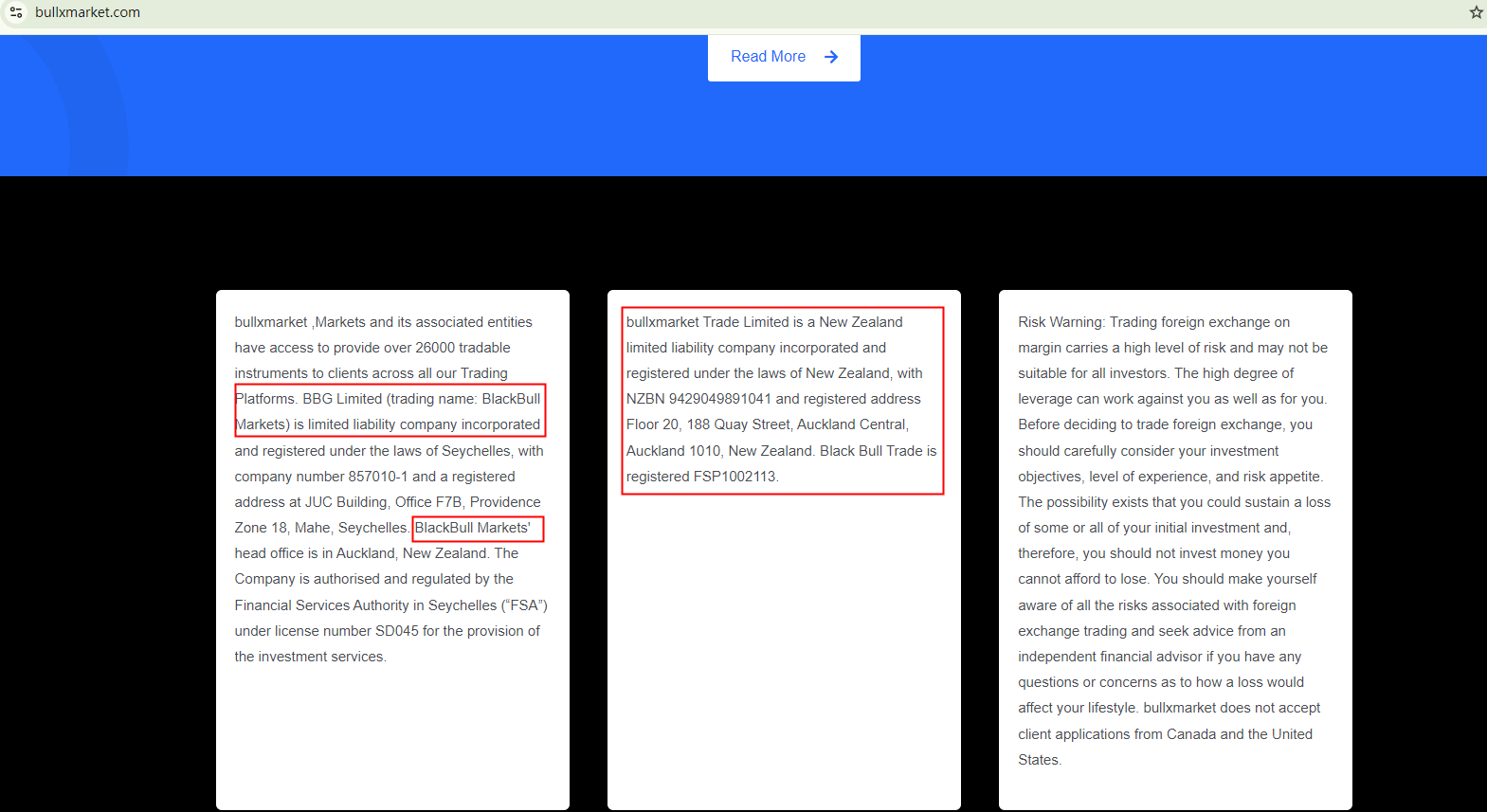Click the number 26000 in the first card
The width and height of the screenshot is (1487, 812).
click(435, 348)
